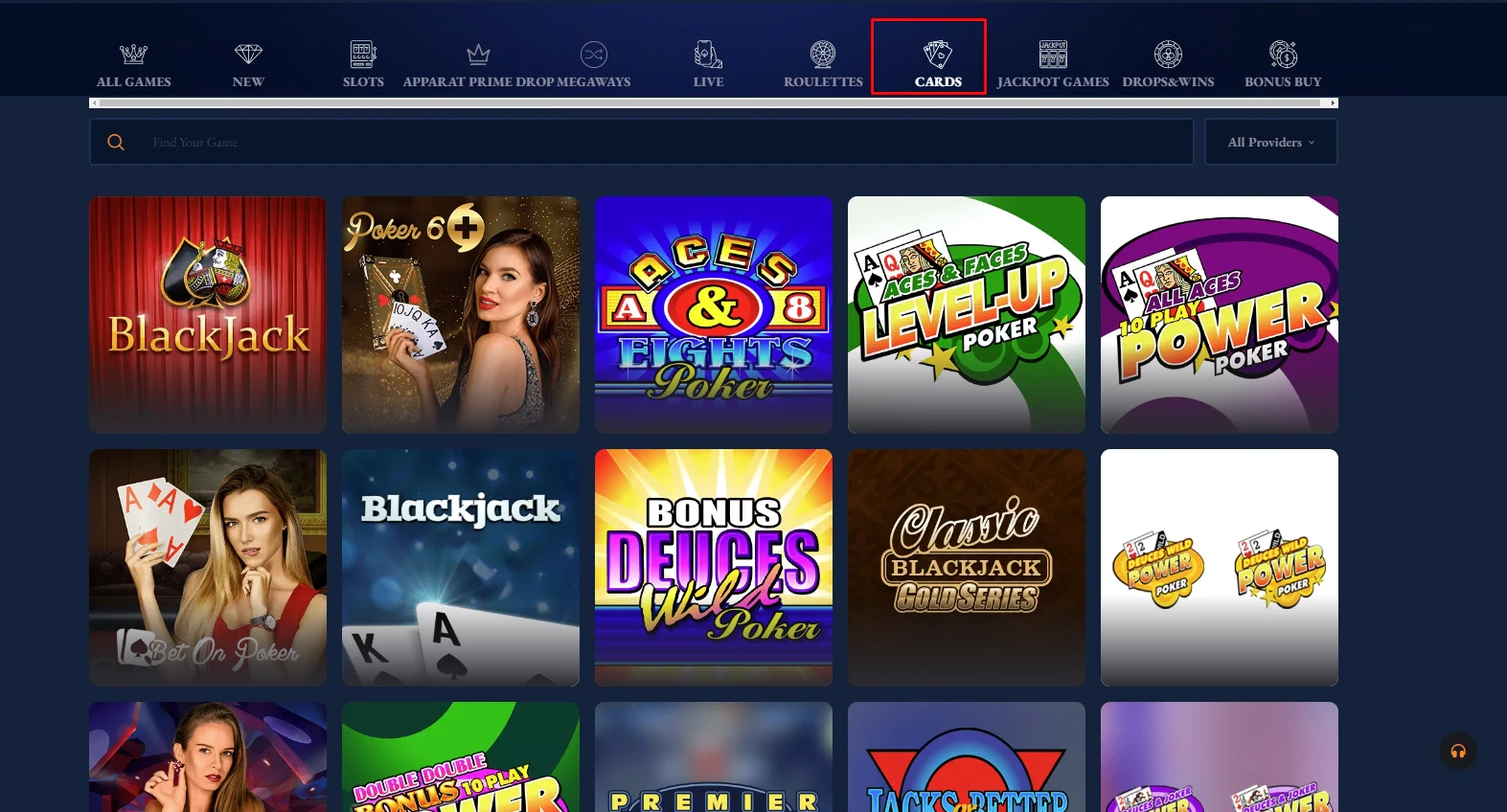This screenshot has height=812, width=1507.
Task: Launch the blue Blackjack game
Action: [x=461, y=568]
